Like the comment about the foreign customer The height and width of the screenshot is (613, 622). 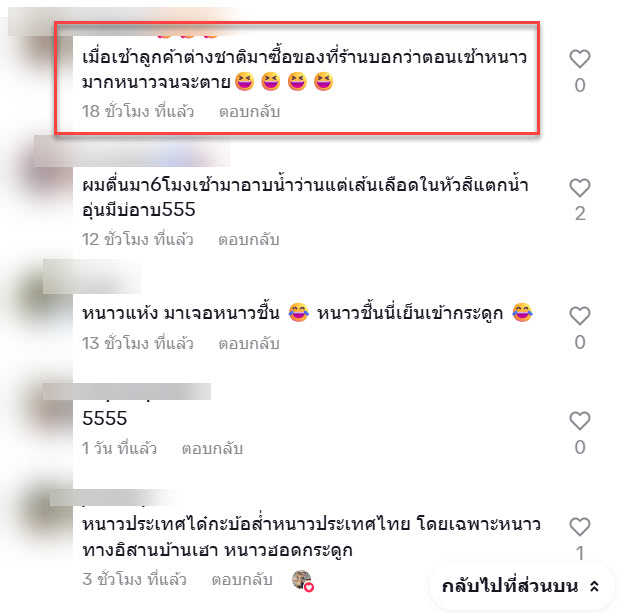click(x=580, y=59)
